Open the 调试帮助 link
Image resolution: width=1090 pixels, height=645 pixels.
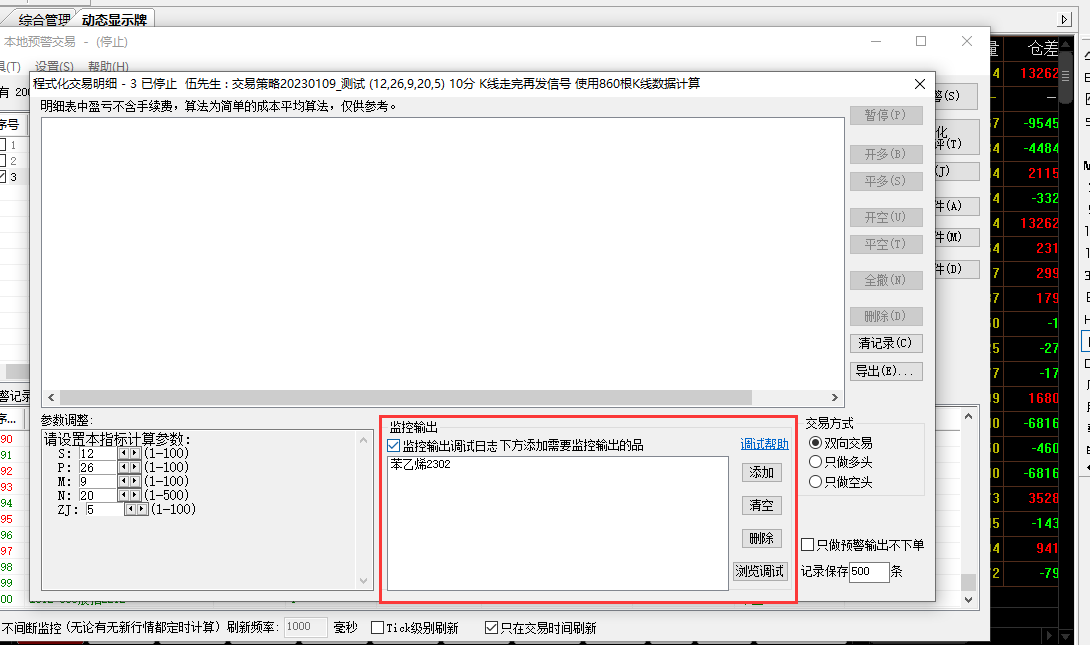[x=764, y=444]
